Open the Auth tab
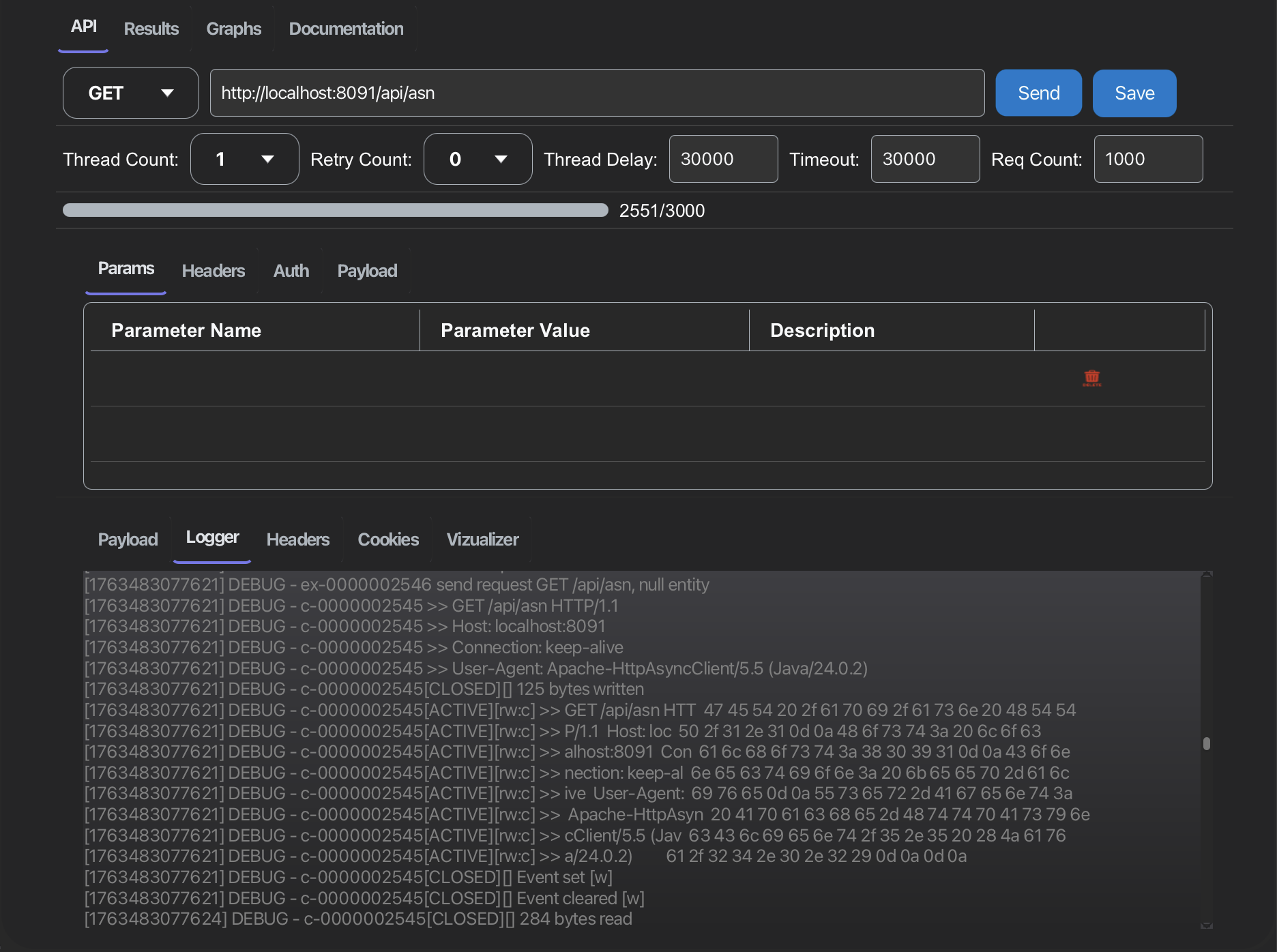Image resolution: width=1277 pixels, height=952 pixels. point(291,271)
